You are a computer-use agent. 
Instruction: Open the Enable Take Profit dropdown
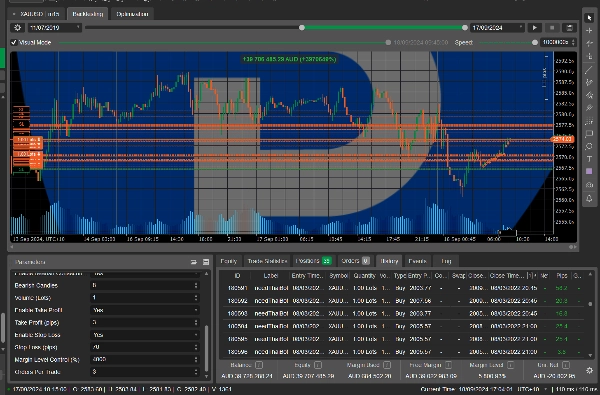(x=145, y=310)
